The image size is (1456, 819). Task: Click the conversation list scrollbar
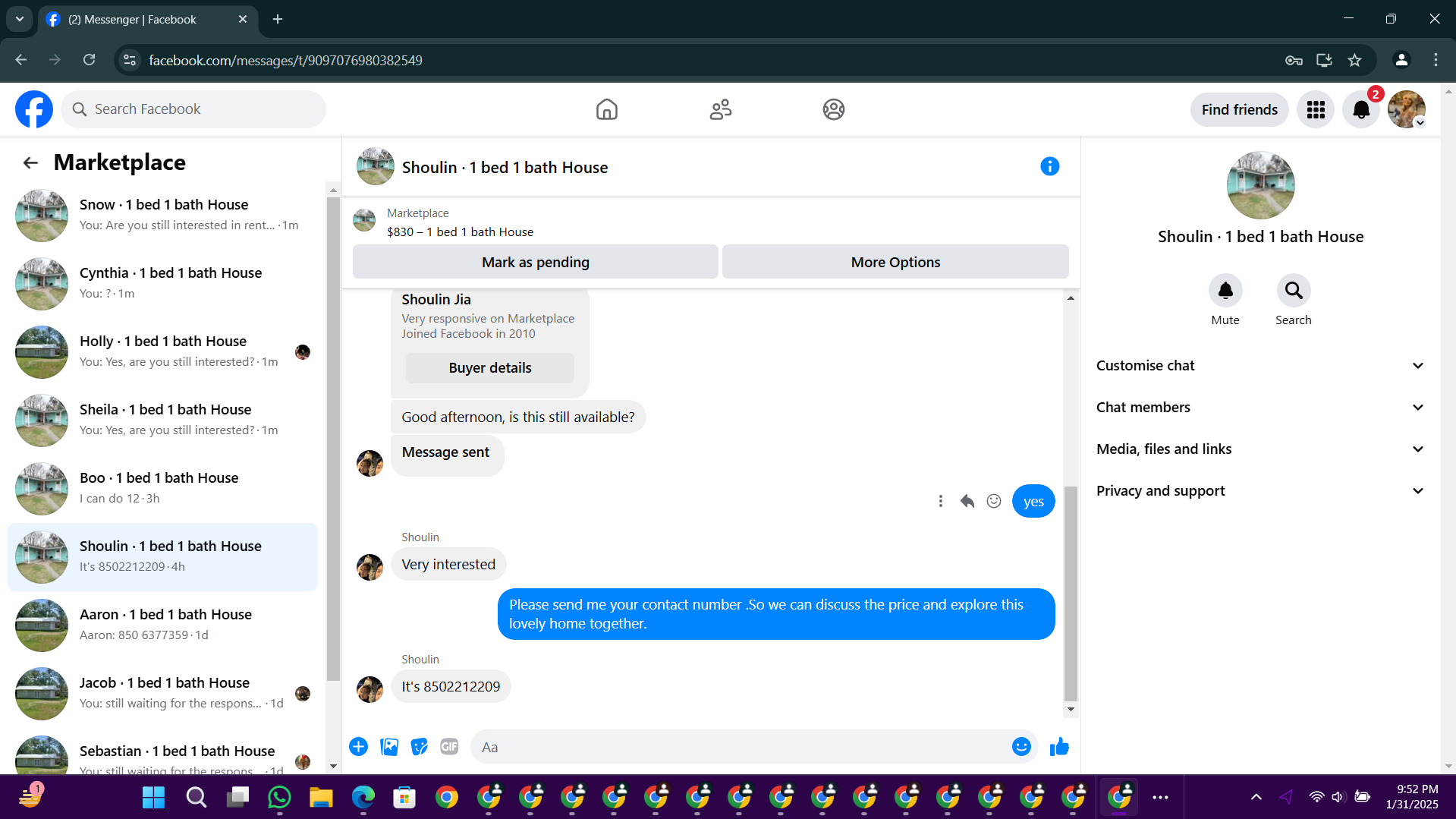333,439
